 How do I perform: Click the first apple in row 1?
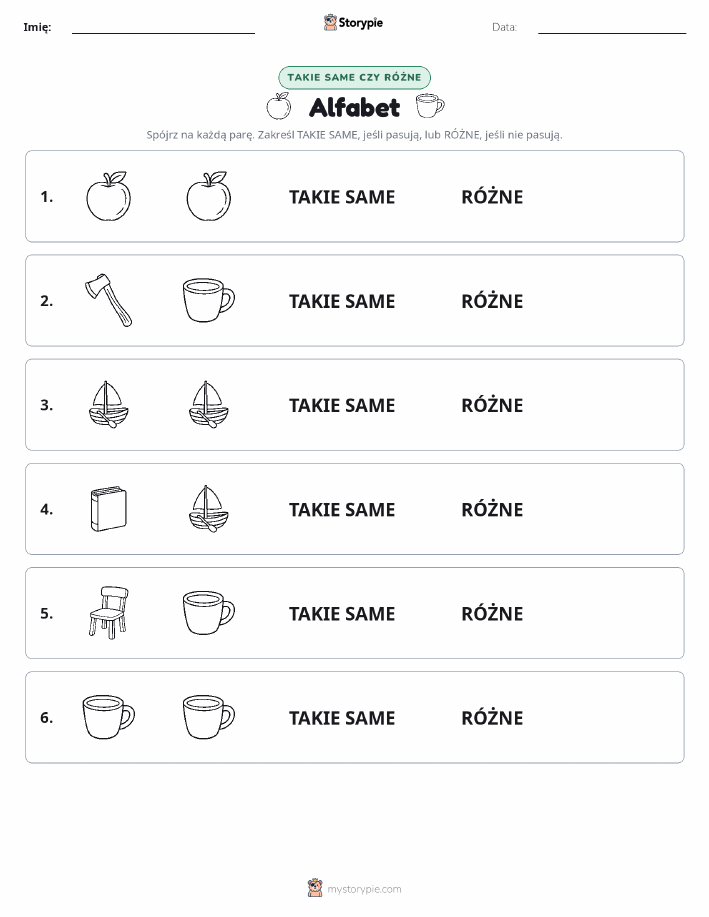coord(108,196)
